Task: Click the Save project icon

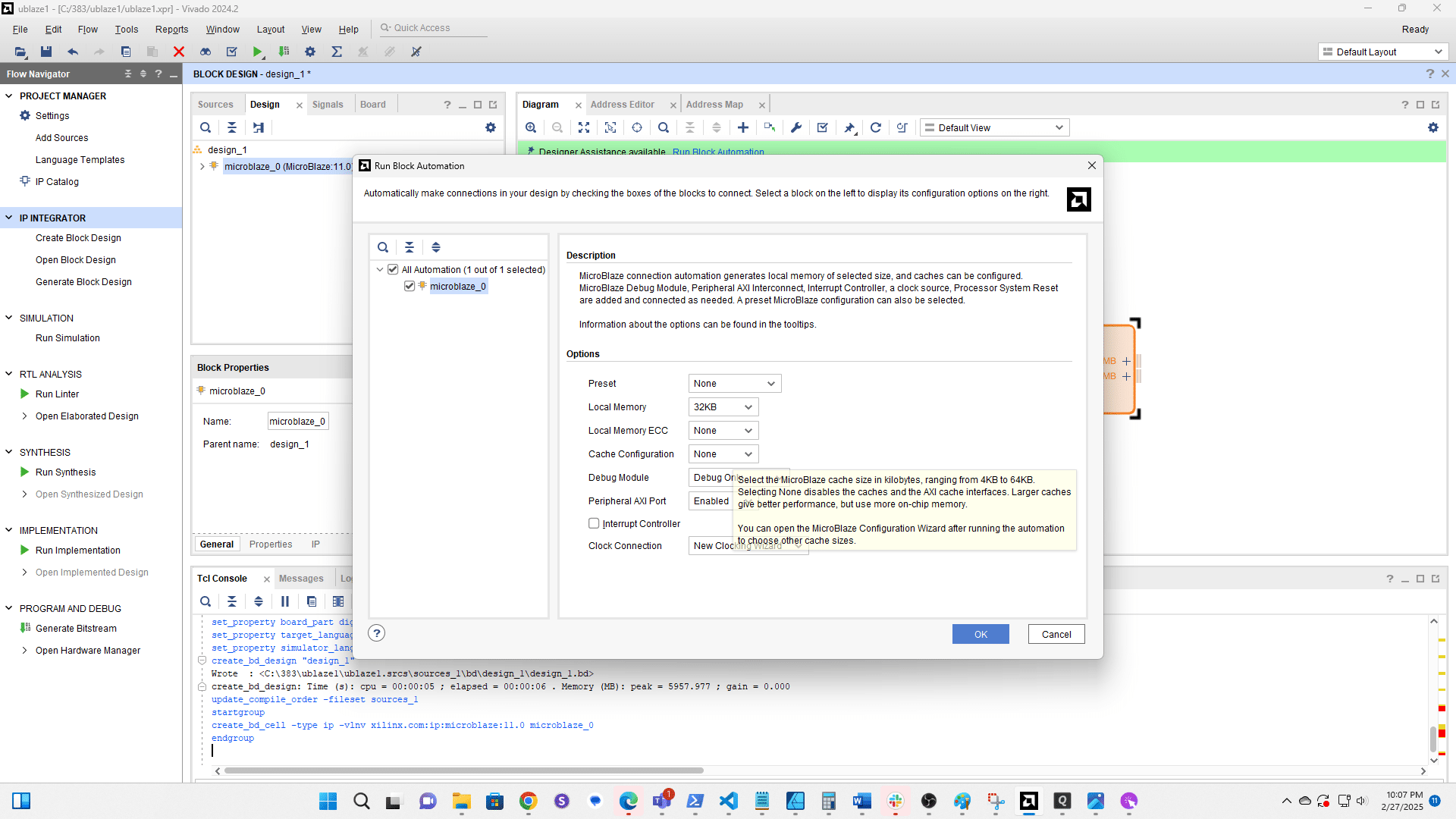Action: pyautogui.click(x=46, y=52)
